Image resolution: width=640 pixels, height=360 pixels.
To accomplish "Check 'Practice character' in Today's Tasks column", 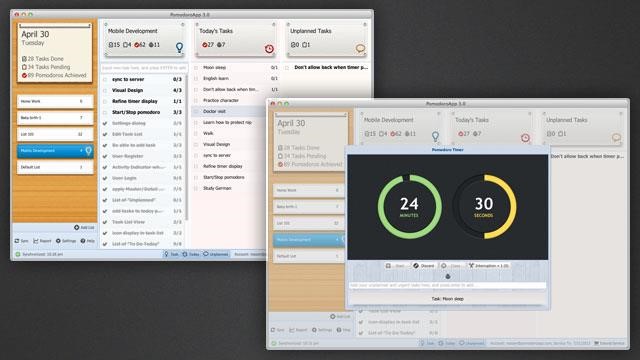I will pyautogui.click(x=196, y=100).
